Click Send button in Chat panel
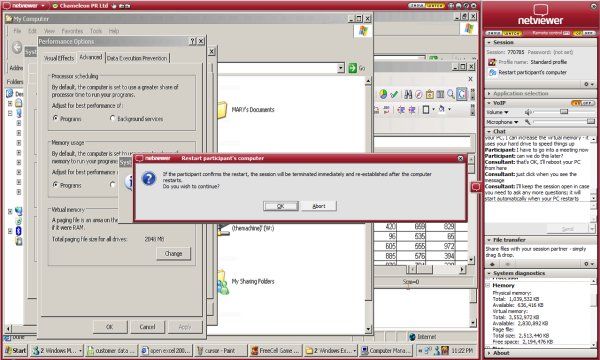Viewport: 600px width, 360px height. pos(567,229)
